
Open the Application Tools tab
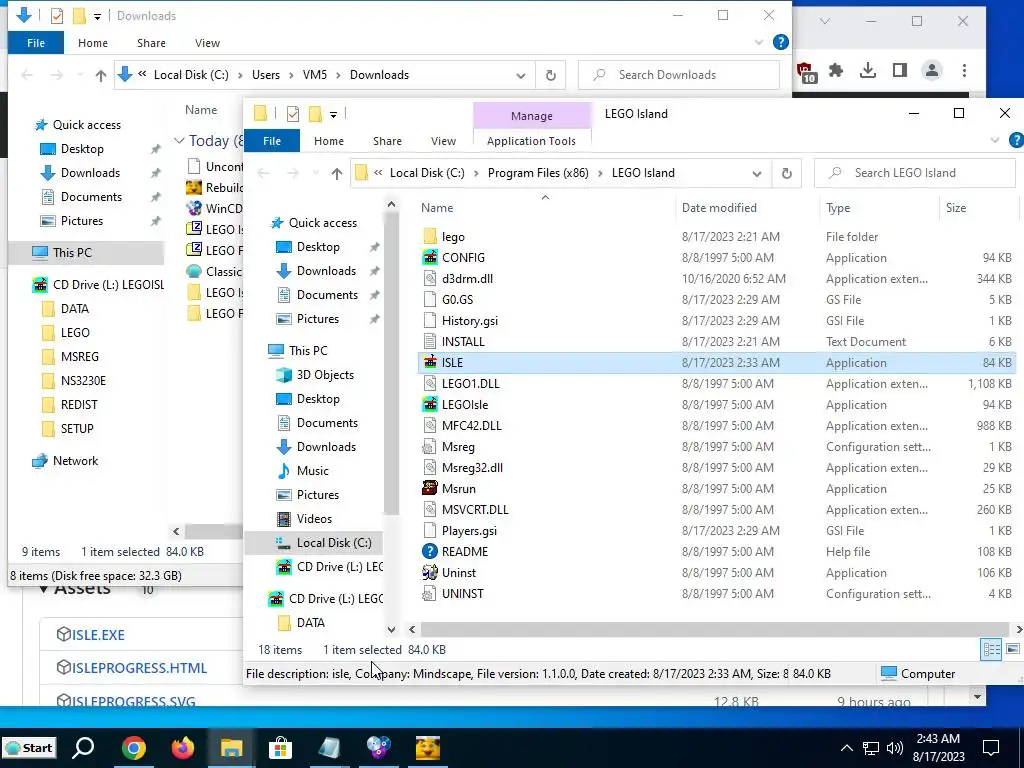531,141
